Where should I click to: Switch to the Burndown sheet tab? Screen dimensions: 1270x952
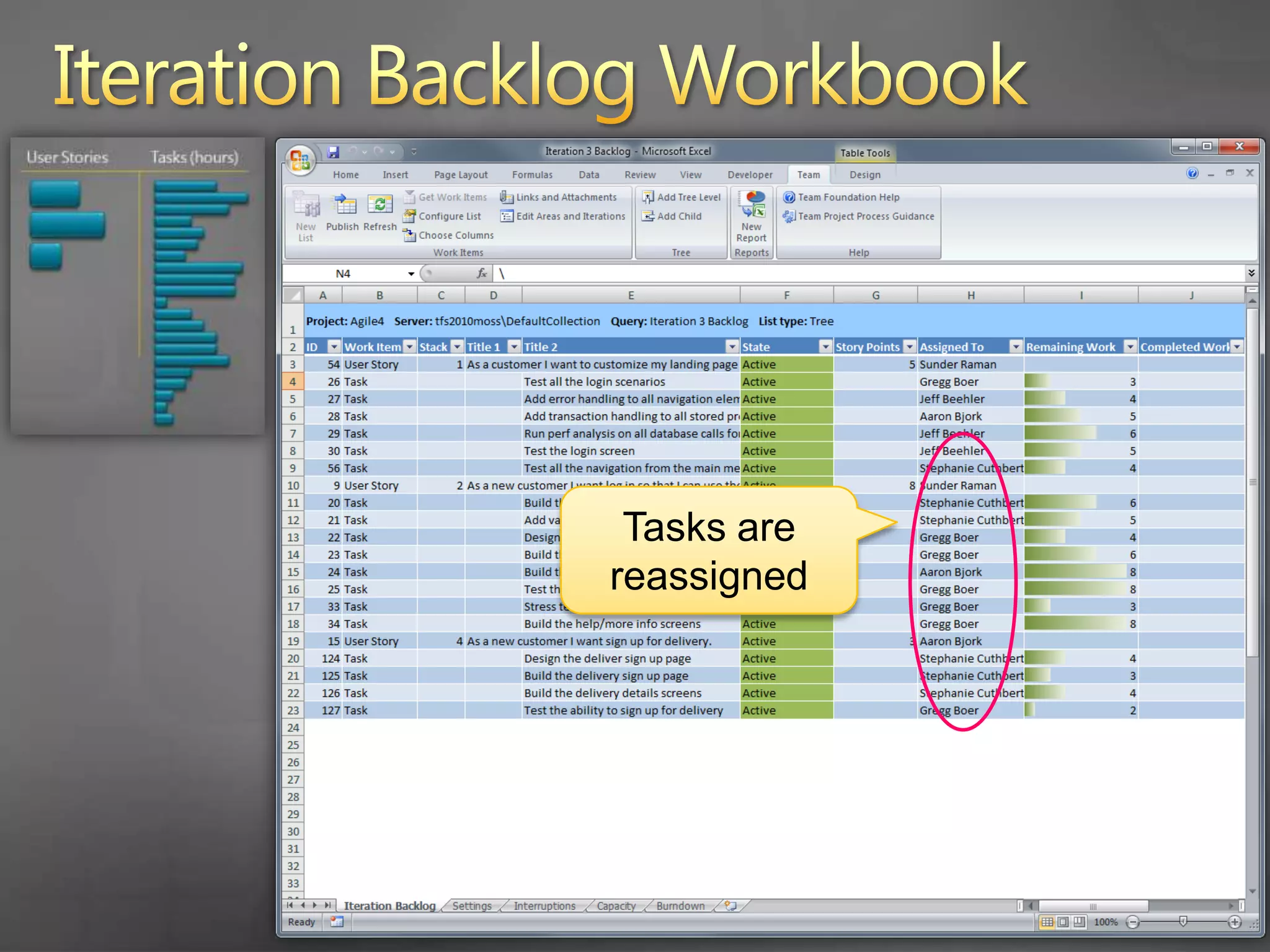click(680, 906)
